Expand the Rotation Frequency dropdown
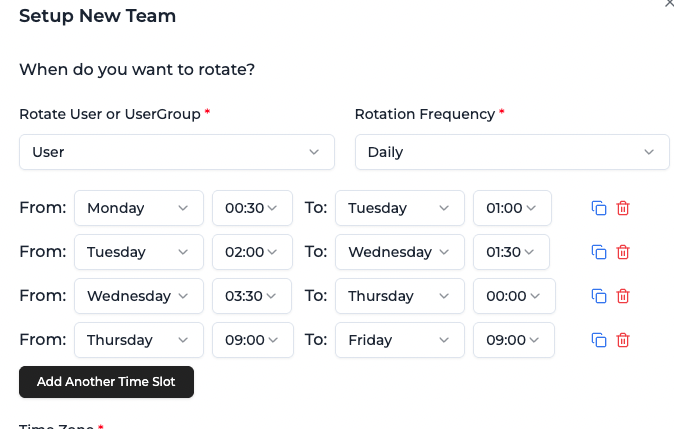 (x=512, y=152)
